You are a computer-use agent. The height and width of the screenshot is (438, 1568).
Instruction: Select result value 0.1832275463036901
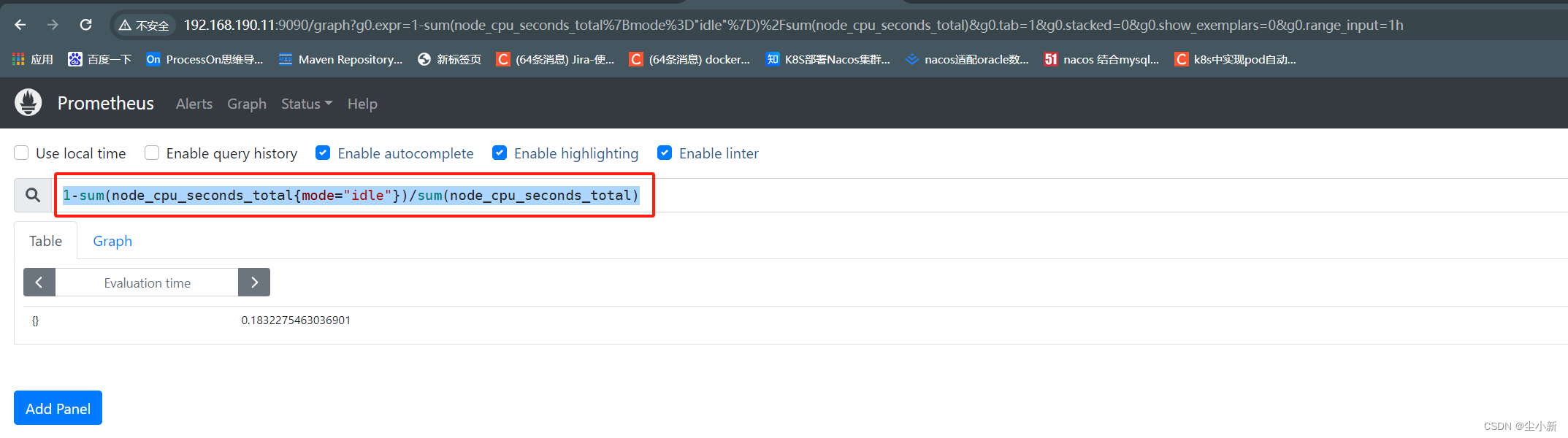click(x=296, y=320)
